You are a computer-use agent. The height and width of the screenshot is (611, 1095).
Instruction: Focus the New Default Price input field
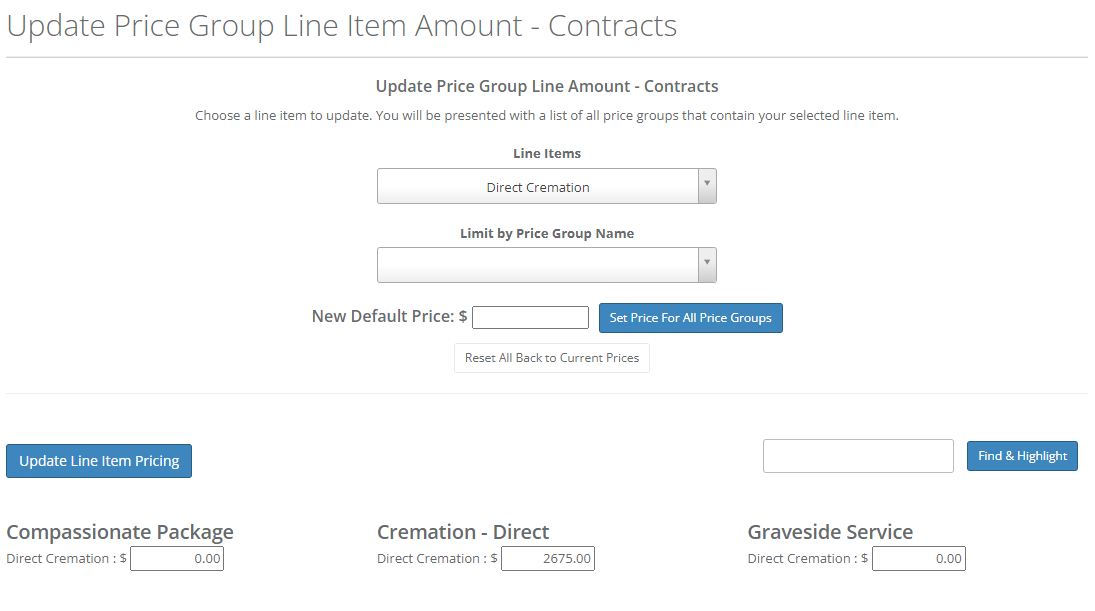(530, 317)
